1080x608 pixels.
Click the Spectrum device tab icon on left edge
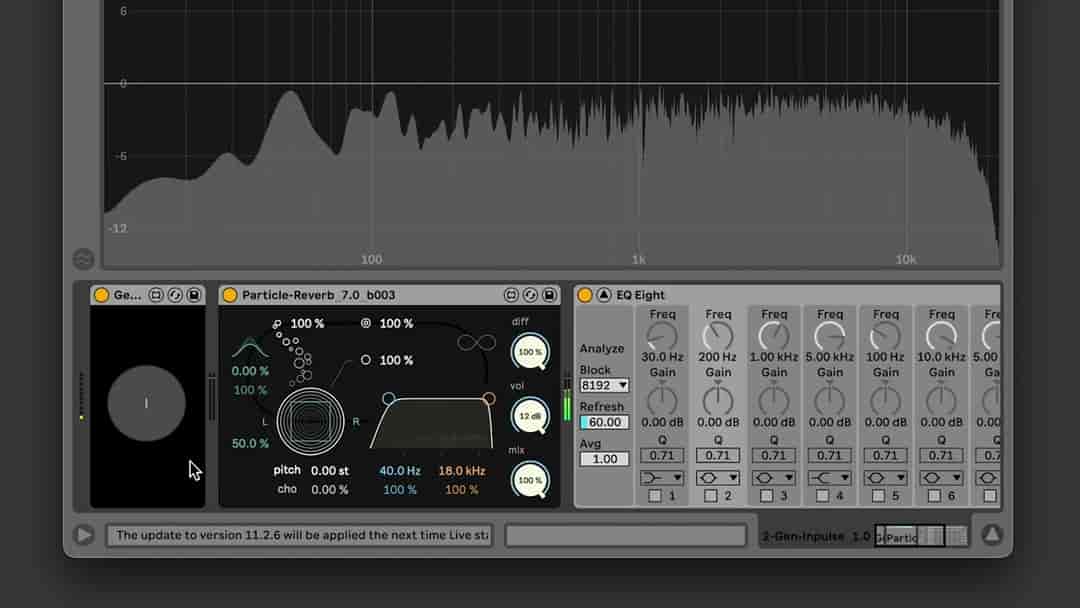point(85,259)
